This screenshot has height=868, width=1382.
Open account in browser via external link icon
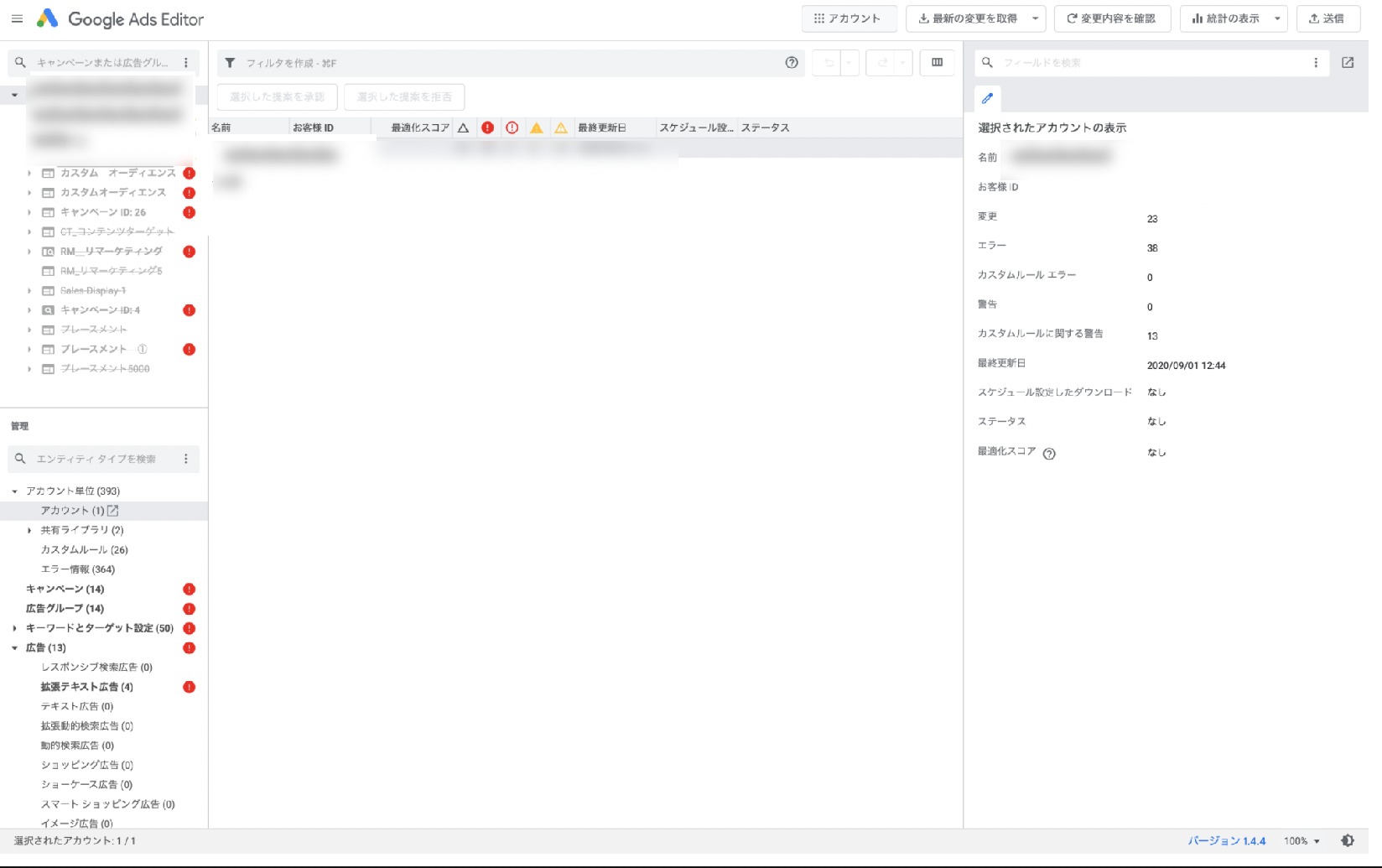click(112, 510)
